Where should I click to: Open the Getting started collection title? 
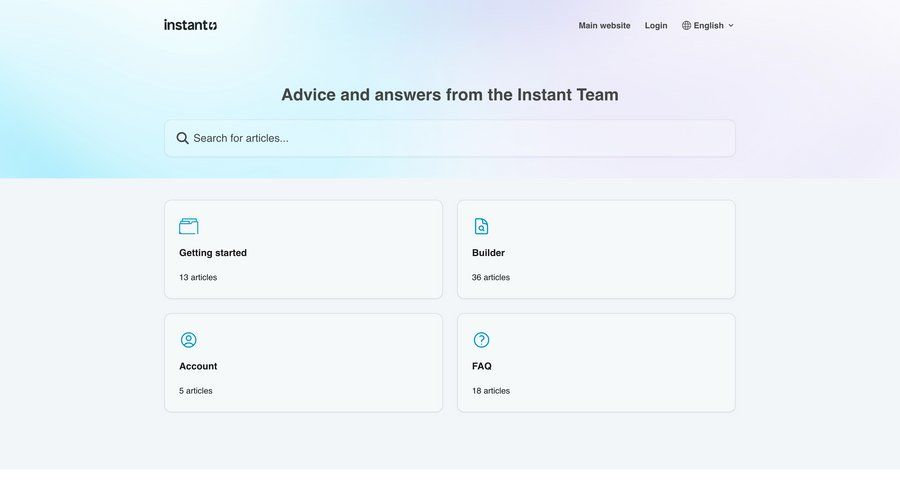coord(213,253)
